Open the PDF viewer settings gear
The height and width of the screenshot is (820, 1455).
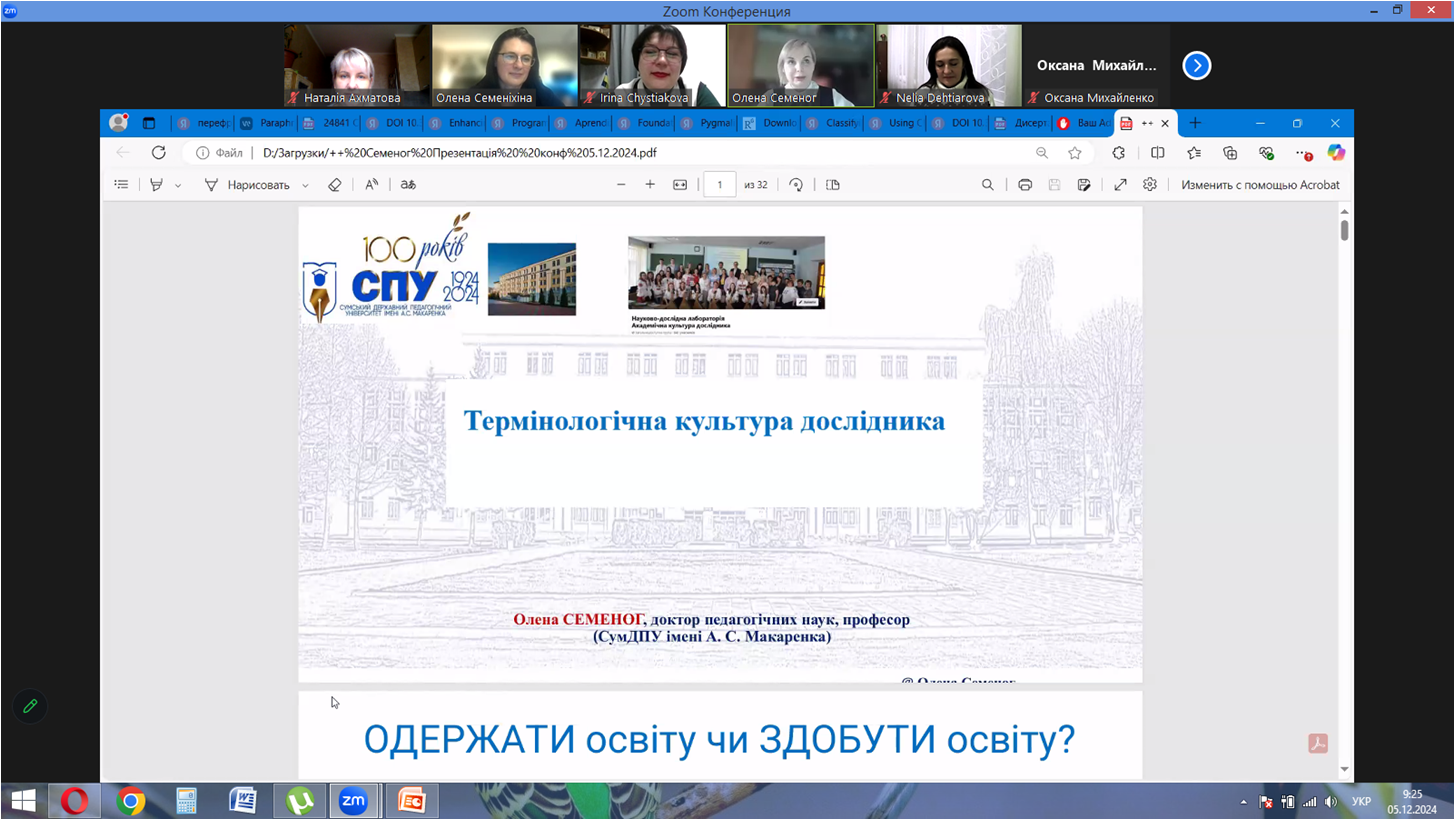1150,185
